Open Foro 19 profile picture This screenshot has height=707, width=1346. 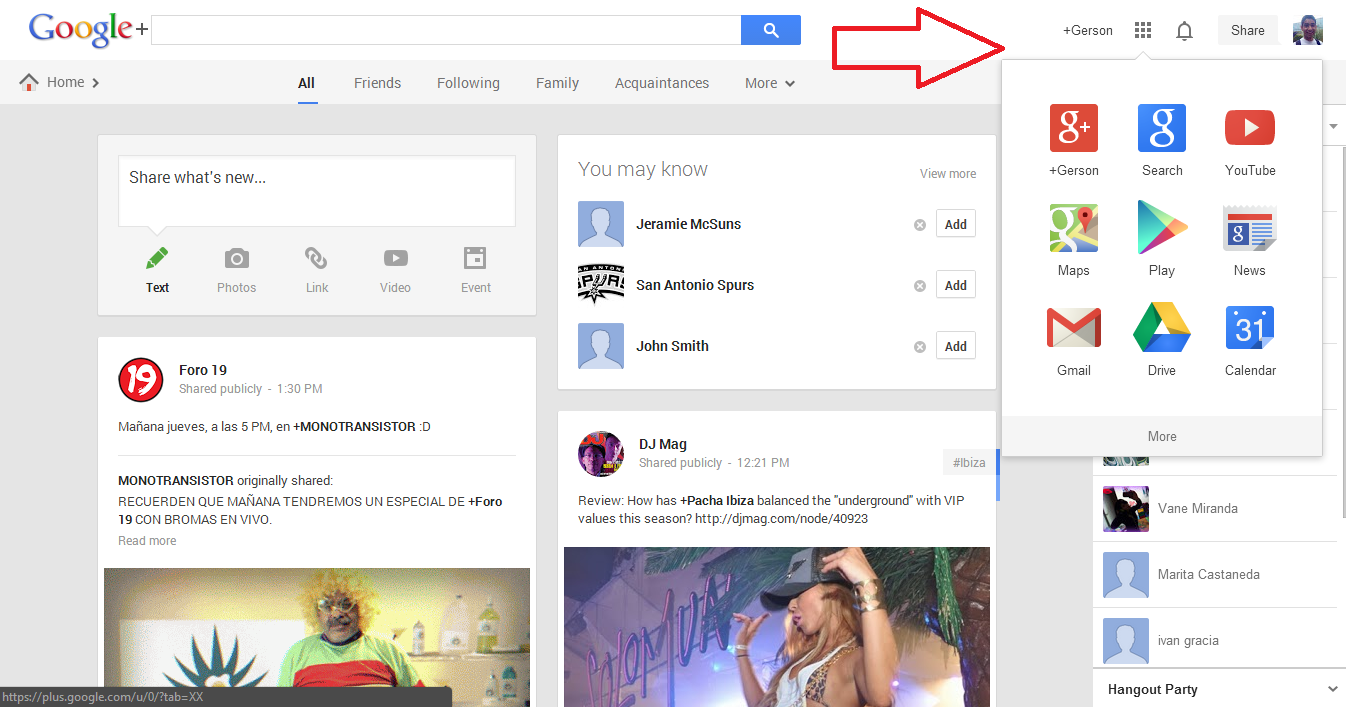point(141,379)
